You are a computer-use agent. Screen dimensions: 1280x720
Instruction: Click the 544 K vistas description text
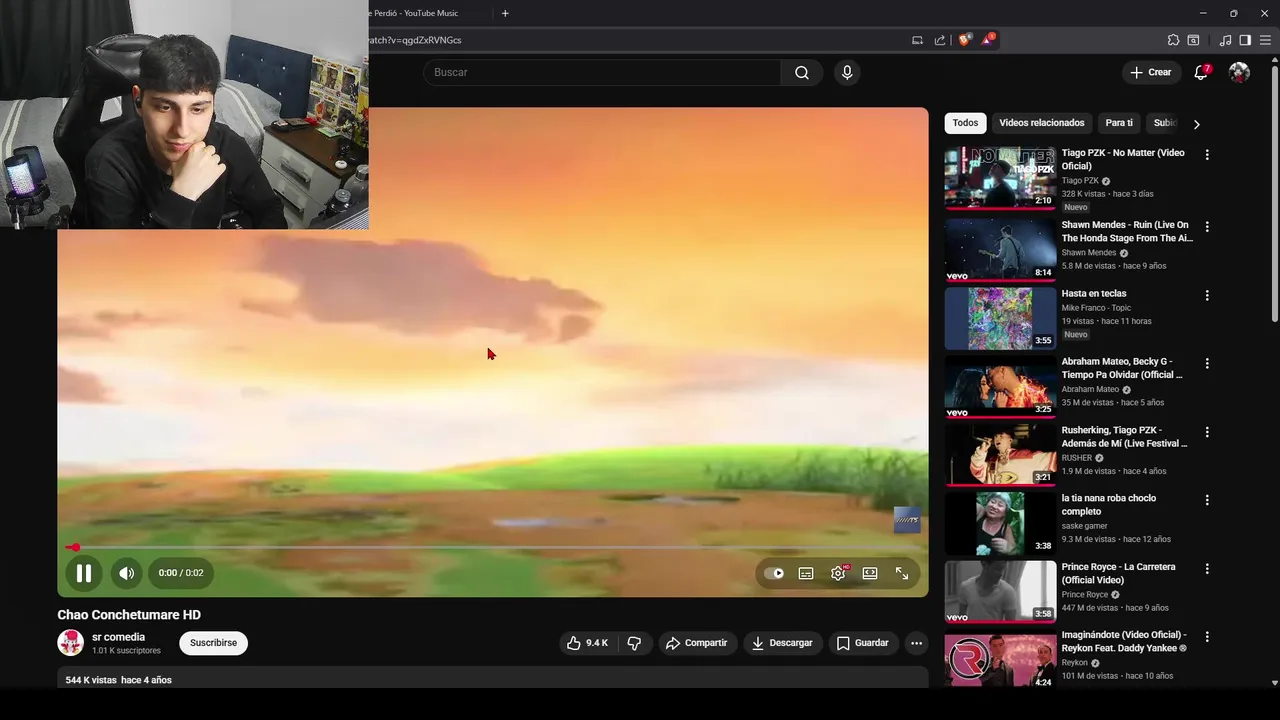click(119, 680)
